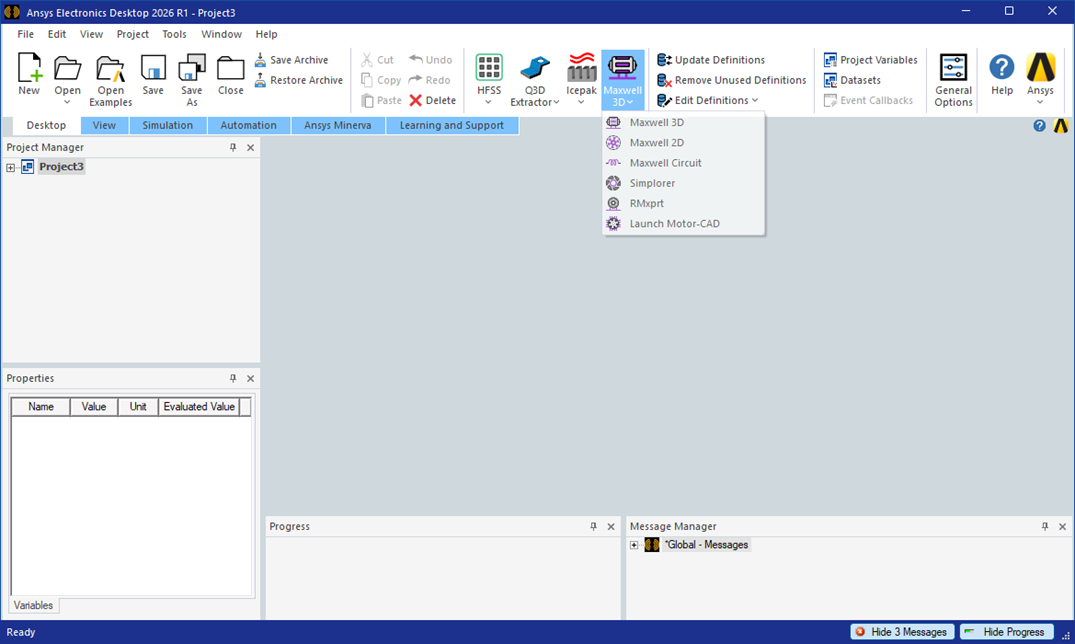This screenshot has width=1075, height=644.
Task: Open the File menu
Action: pos(25,34)
